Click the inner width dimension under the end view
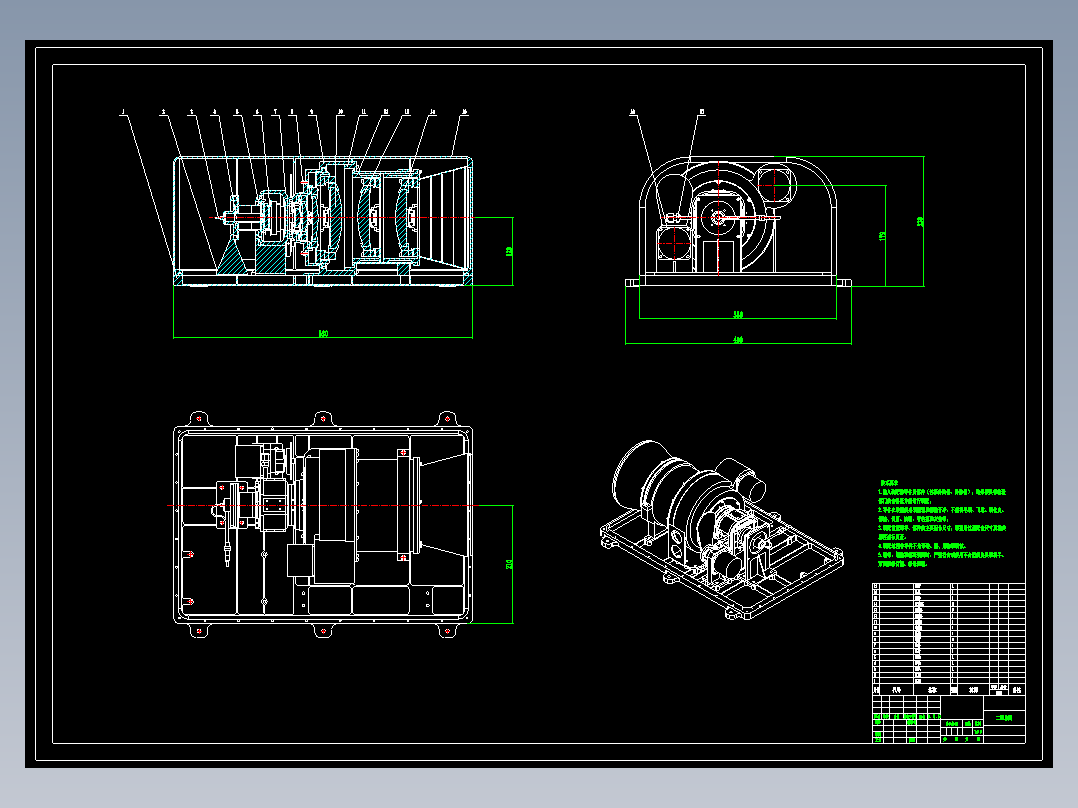Image resolution: width=1078 pixels, height=808 pixels. tap(738, 315)
